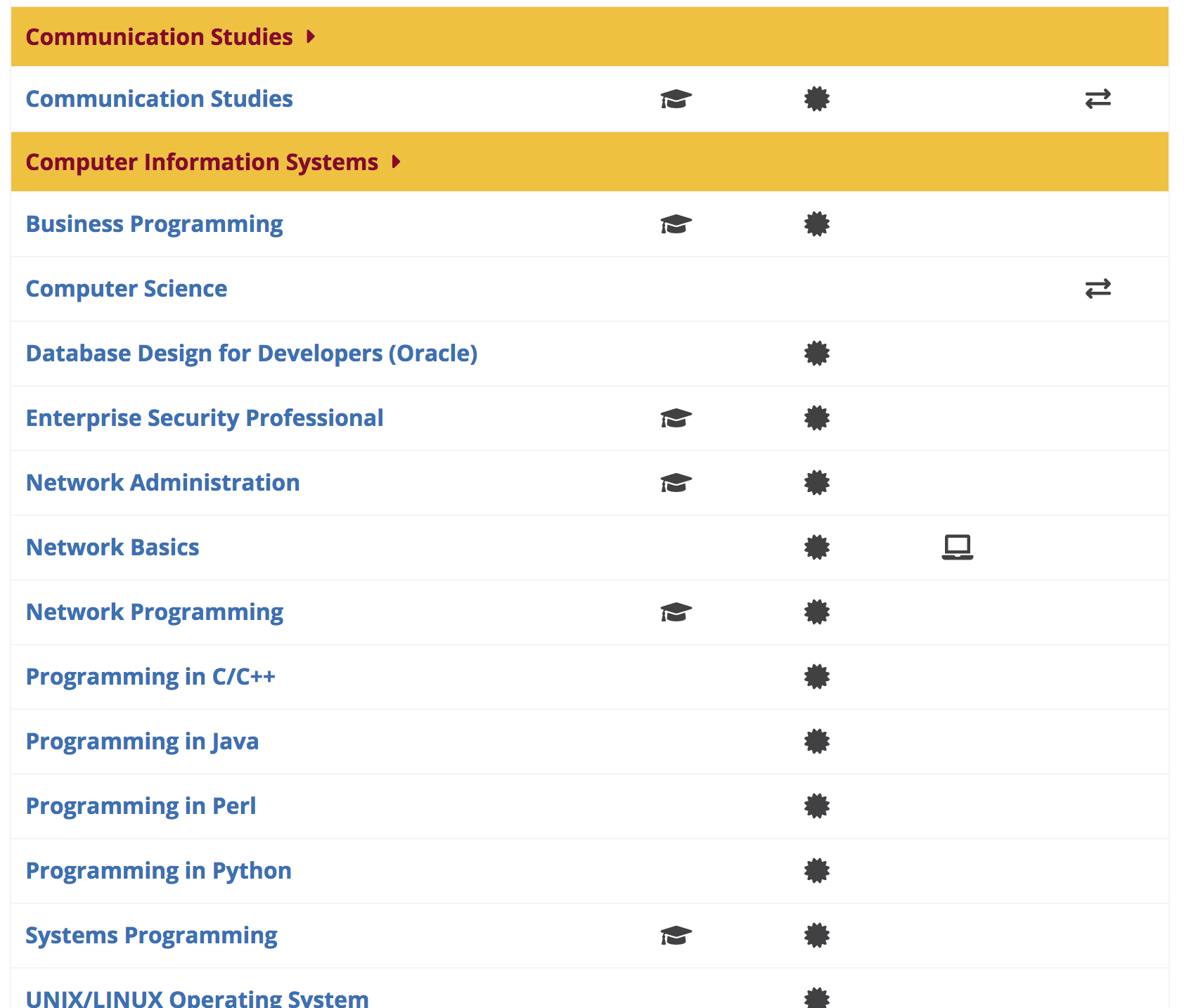1184x1008 pixels.
Task: Click the transfer arrows icon for Computer Science
Action: coord(1098,289)
